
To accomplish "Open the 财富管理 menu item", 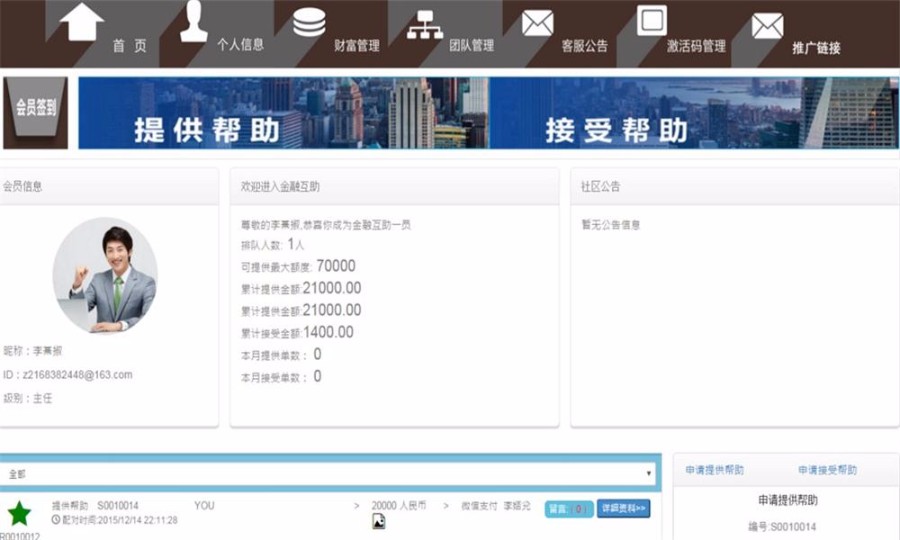I will [x=357, y=45].
